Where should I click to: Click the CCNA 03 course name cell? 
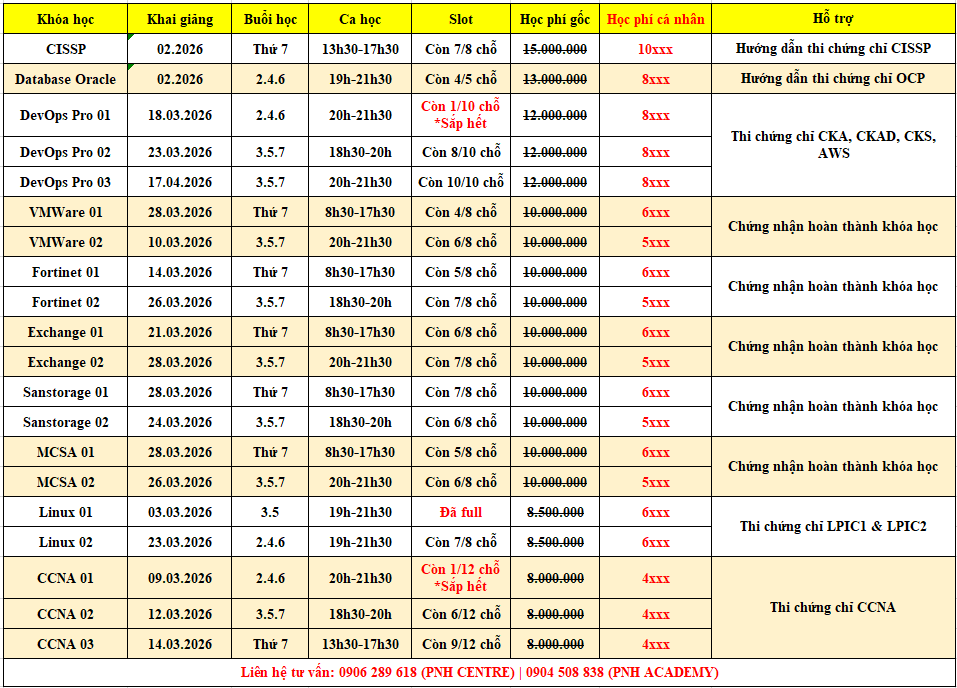(65, 644)
